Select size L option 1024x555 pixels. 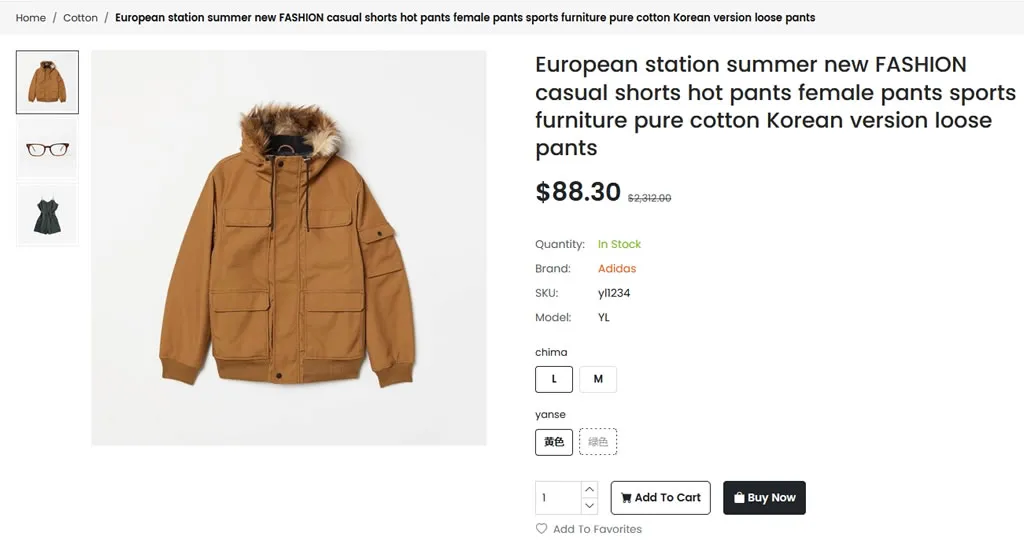(554, 379)
